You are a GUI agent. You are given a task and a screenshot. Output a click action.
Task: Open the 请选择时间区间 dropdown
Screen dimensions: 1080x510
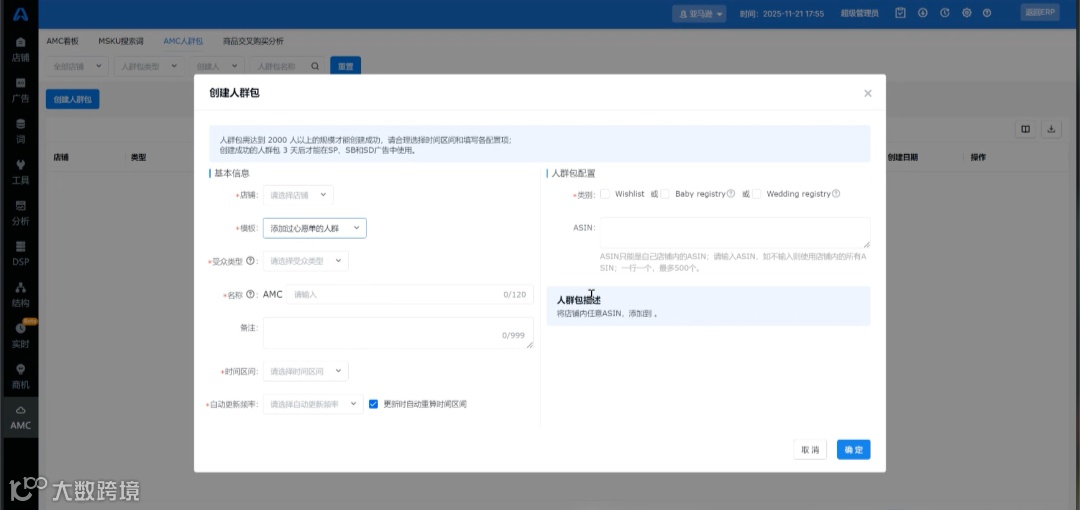click(306, 371)
